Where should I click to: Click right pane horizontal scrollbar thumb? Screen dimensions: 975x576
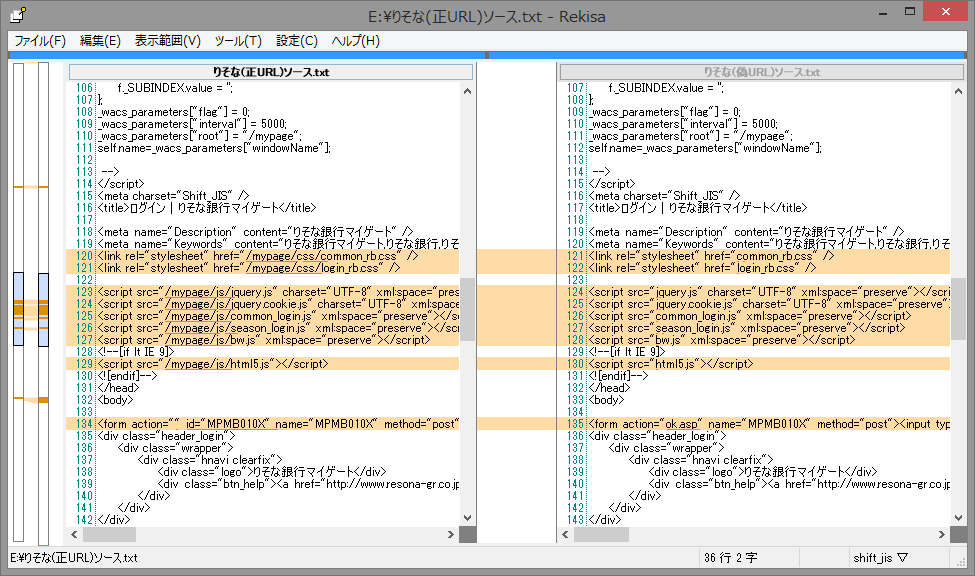click(601, 534)
